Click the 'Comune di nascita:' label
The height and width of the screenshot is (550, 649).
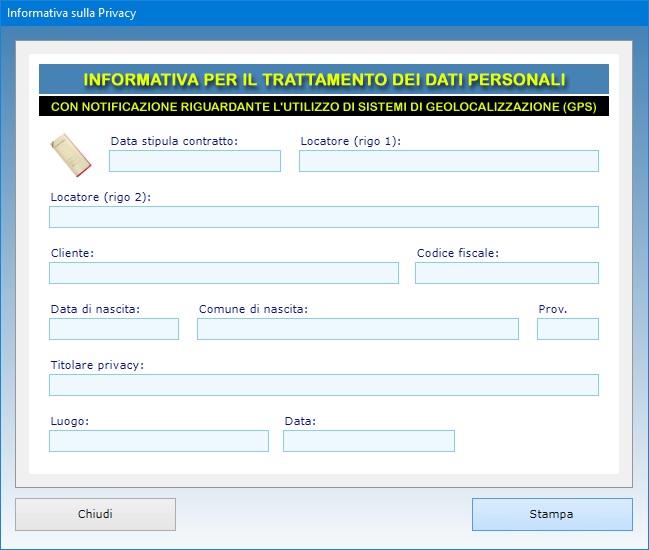[x=253, y=309]
